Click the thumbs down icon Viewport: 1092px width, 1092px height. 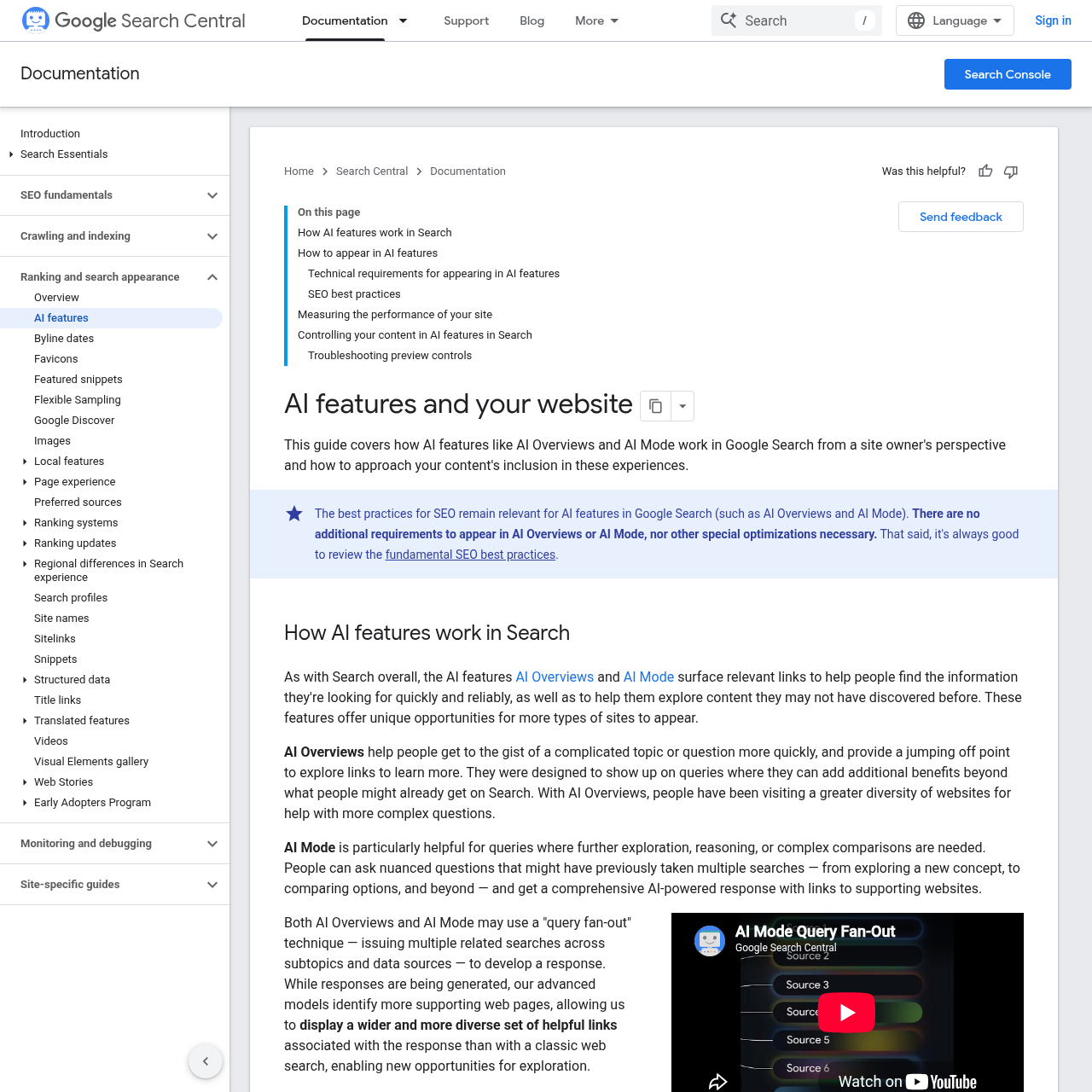pyautogui.click(x=1011, y=171)
